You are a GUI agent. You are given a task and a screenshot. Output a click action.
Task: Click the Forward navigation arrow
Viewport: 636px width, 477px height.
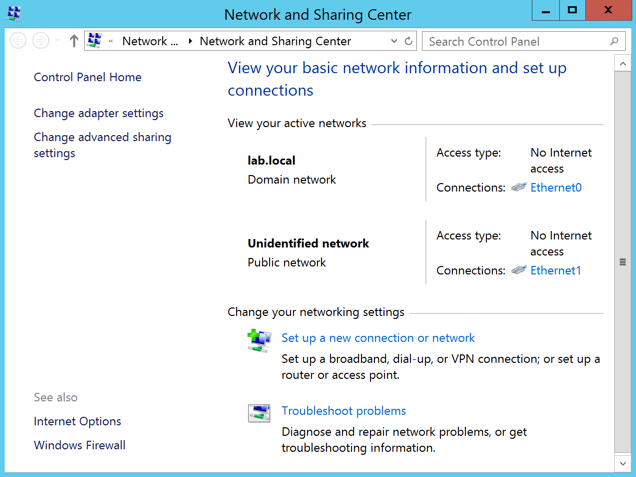tap(41, 41)
